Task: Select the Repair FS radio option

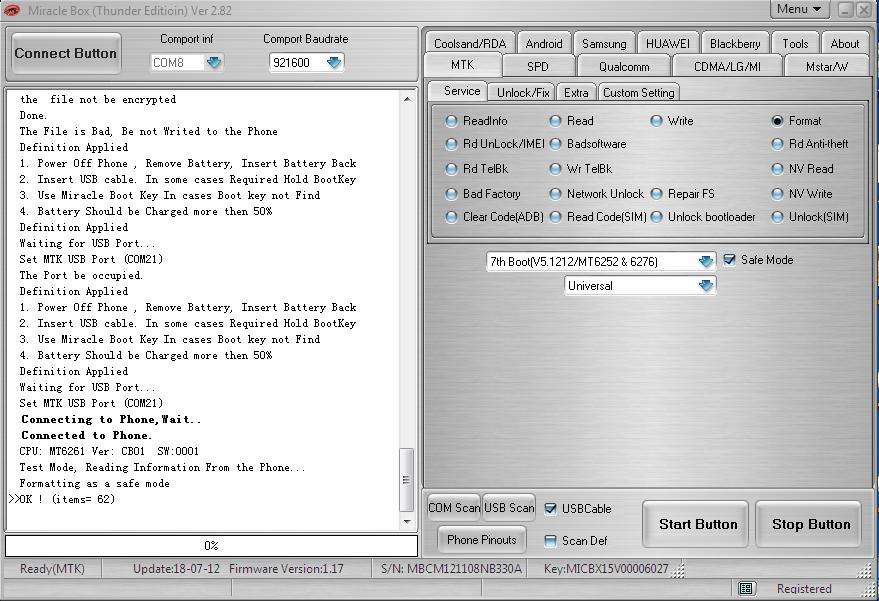Action: click(x=656, y=194)
